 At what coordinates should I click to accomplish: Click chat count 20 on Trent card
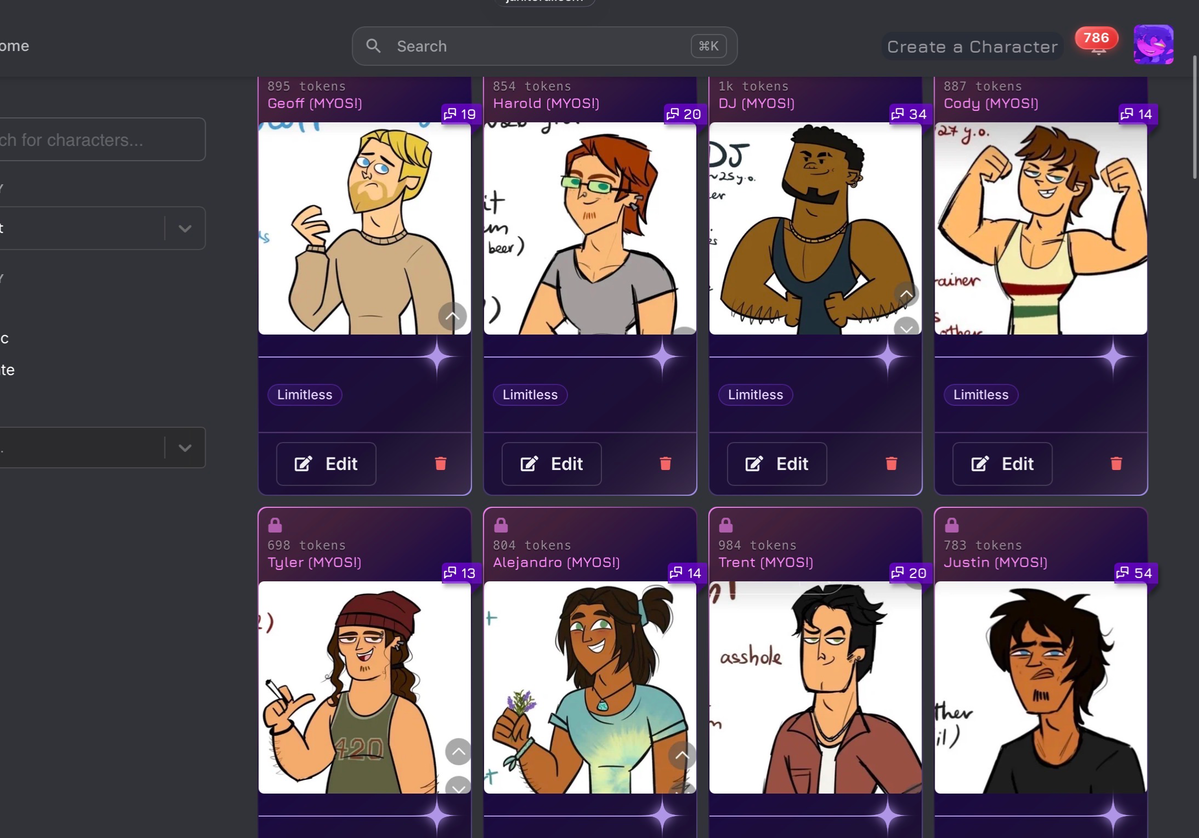910,573
